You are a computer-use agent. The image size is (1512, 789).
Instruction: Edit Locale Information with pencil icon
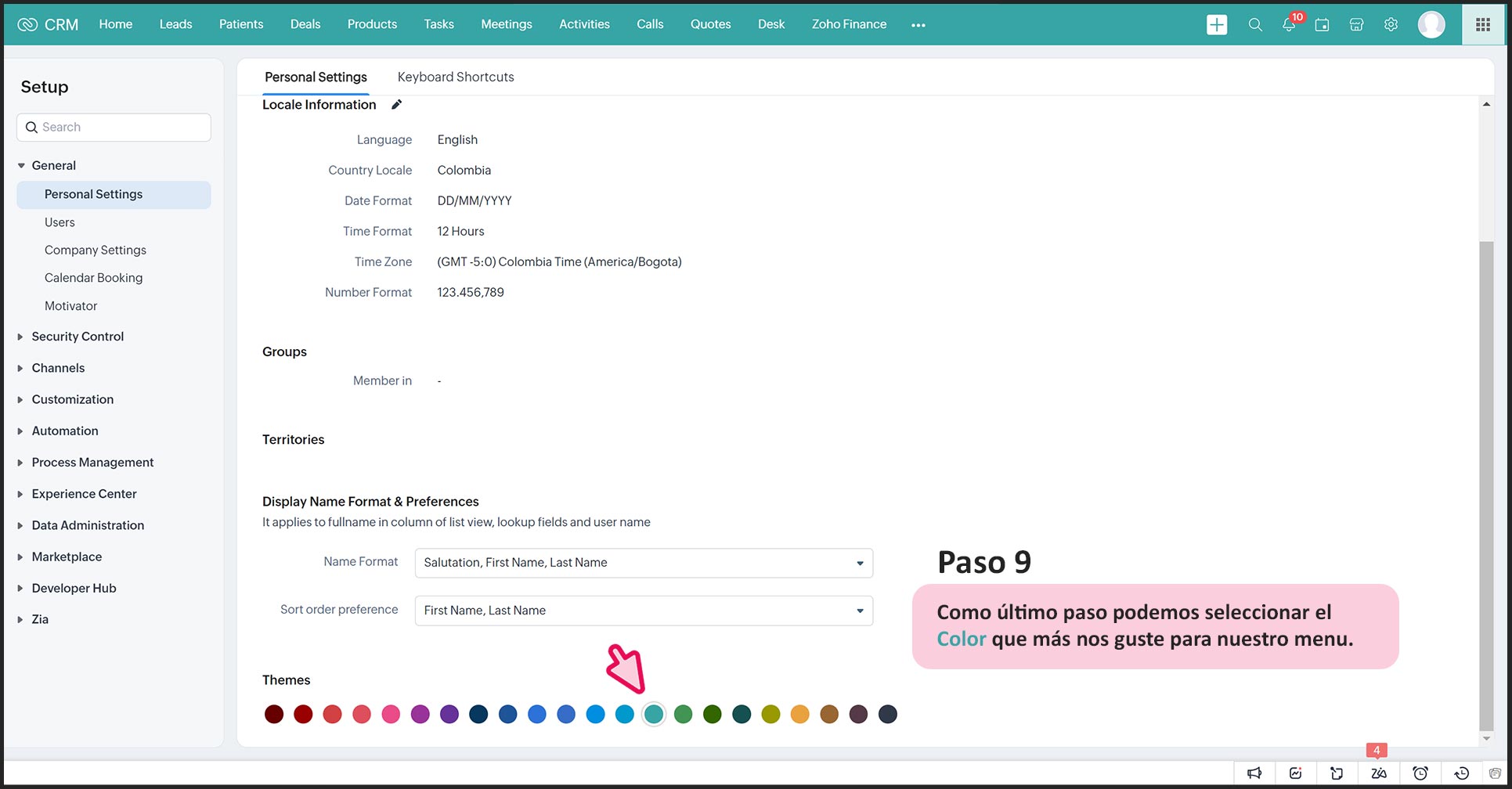396,105
